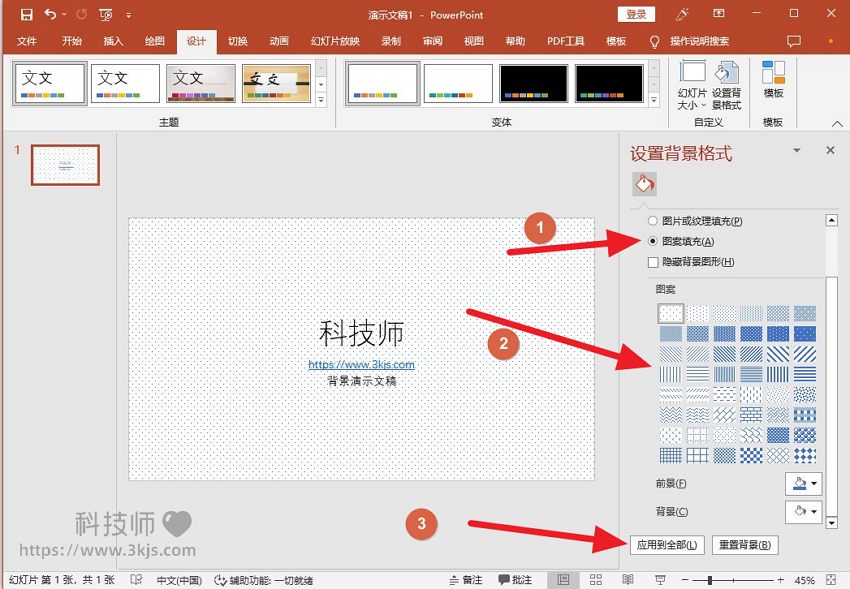Image resolution: width=850 pixels, height=589 pixels.
Task: Select slide 1 thumbnail in slide panel
Action: (x=66, y=165)
